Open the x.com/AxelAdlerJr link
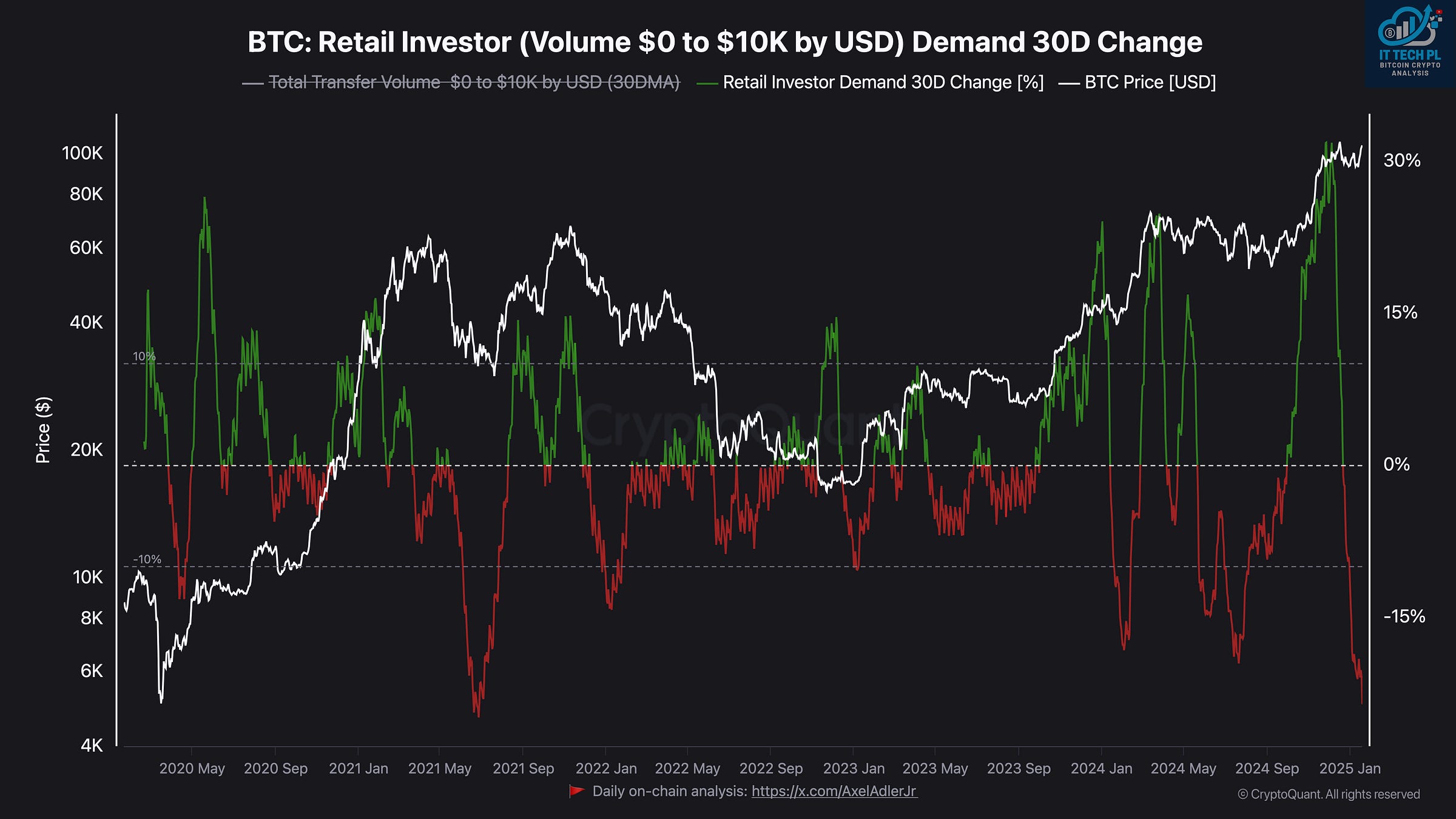The height and width of the screenshot is (819, 1456). (x=834, y=791)
